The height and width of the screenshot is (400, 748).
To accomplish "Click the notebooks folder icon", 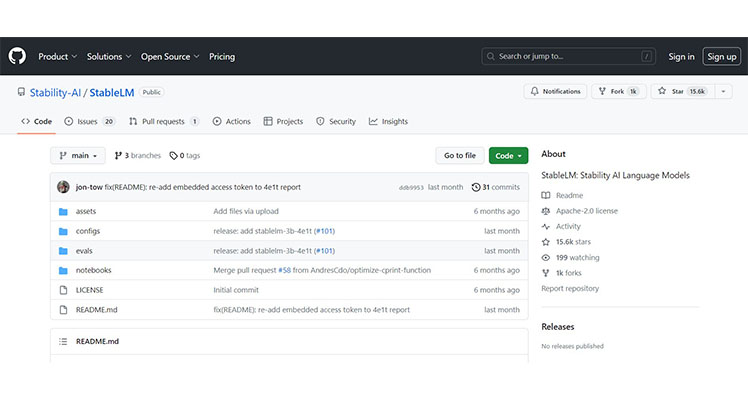I will coord(63,270).
